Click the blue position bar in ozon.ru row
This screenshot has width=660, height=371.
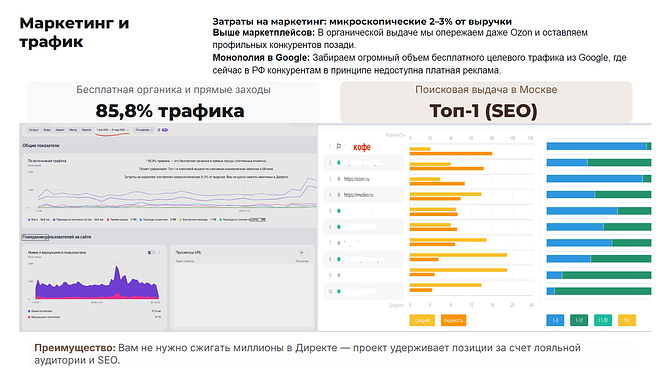tap(594, 179)
